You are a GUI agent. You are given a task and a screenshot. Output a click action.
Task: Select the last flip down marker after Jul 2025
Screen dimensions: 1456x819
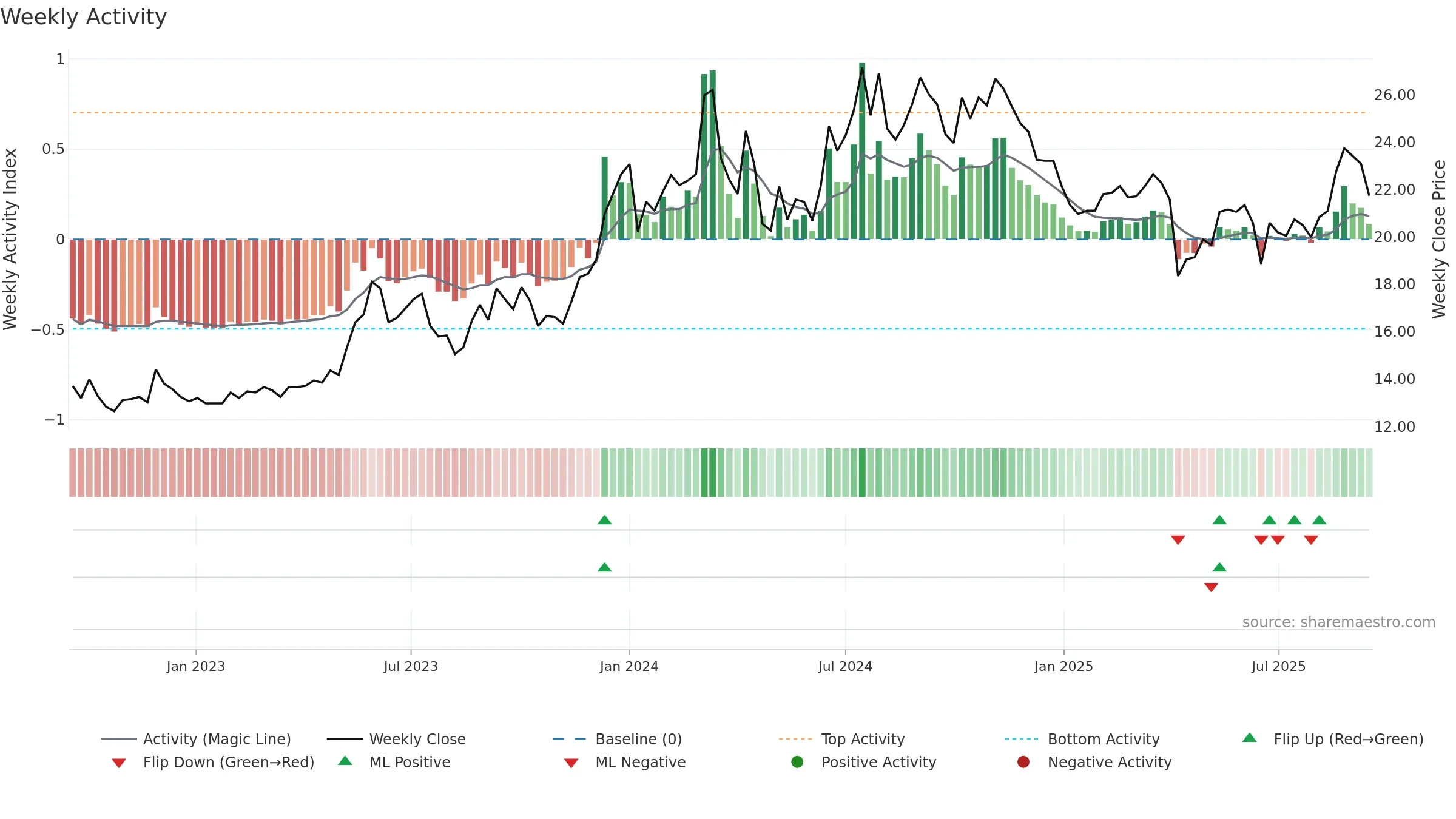tap(1311, 540)
